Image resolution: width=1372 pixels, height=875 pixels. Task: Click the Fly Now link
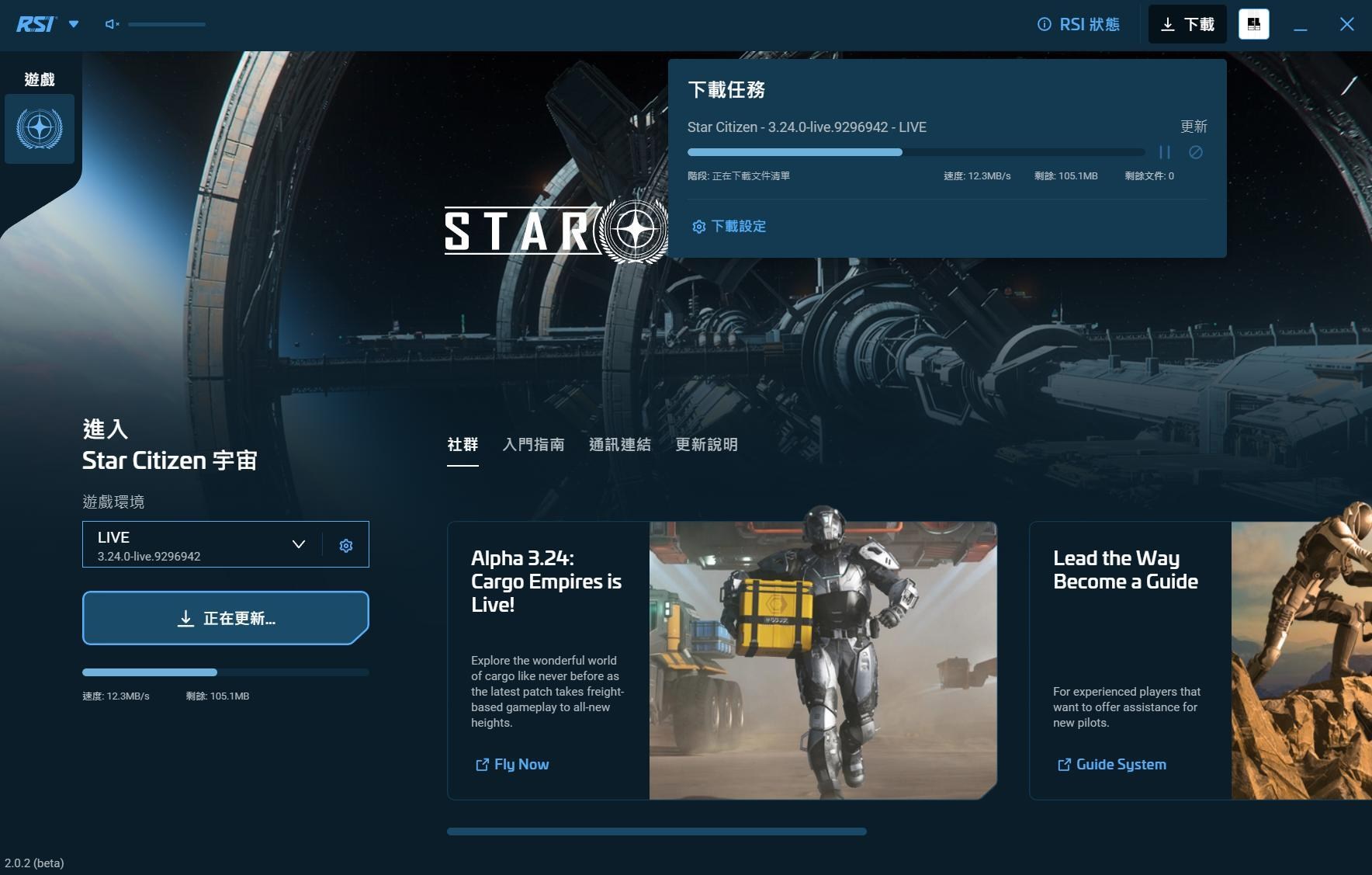click(x=512, y=764)
